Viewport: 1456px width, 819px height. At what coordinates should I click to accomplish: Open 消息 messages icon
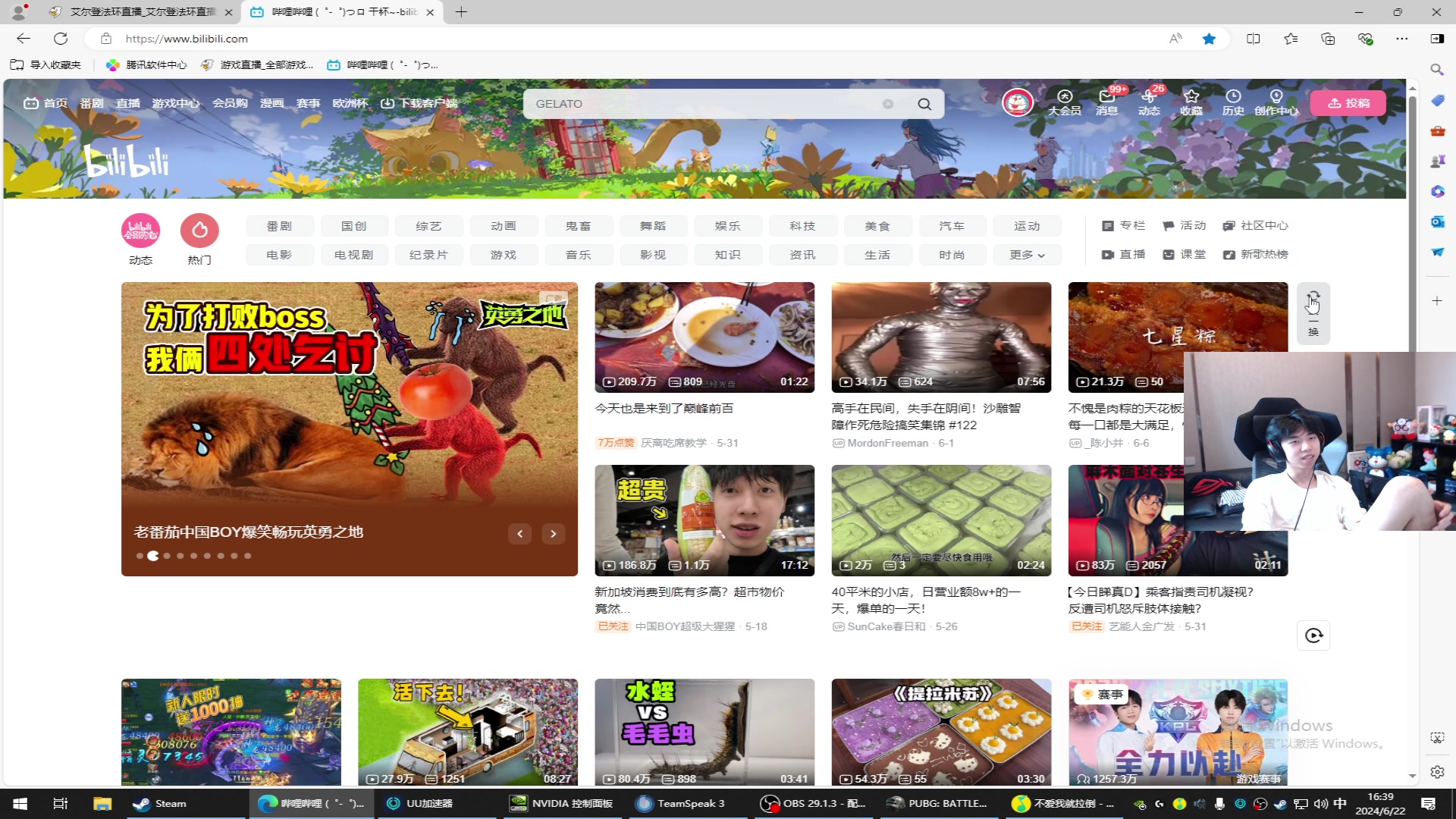pos(1107,102)
